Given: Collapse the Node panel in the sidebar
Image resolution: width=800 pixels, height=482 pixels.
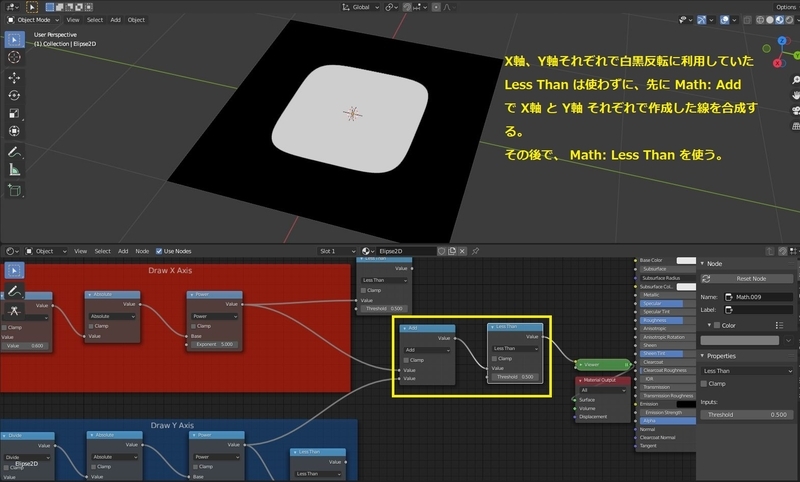Looking at the screenshot, I should 703,264.
